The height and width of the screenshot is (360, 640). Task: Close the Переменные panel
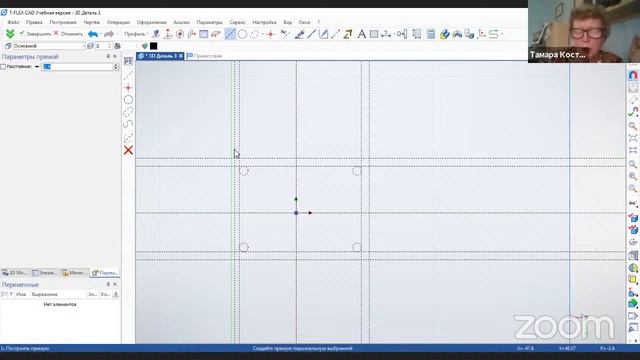115,284
